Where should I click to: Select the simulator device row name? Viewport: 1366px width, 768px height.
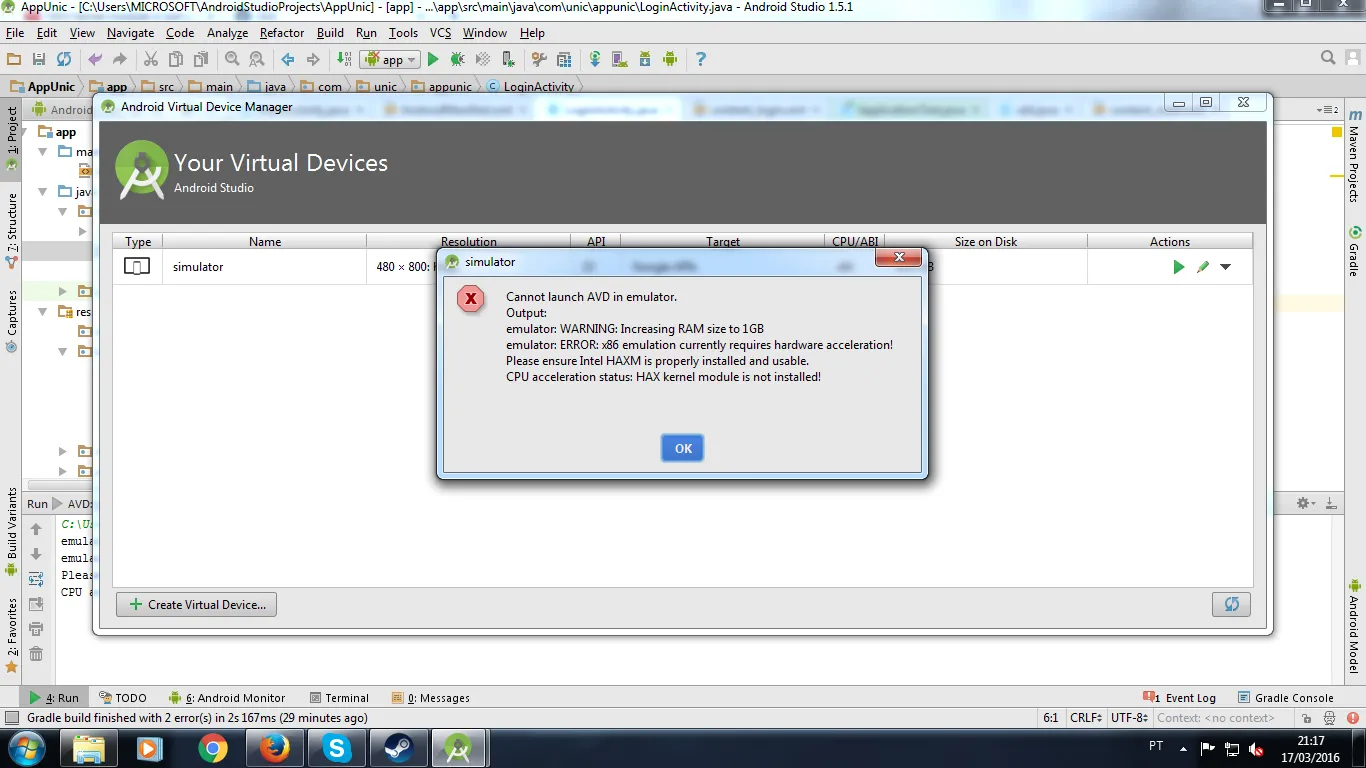click(198, 267)
